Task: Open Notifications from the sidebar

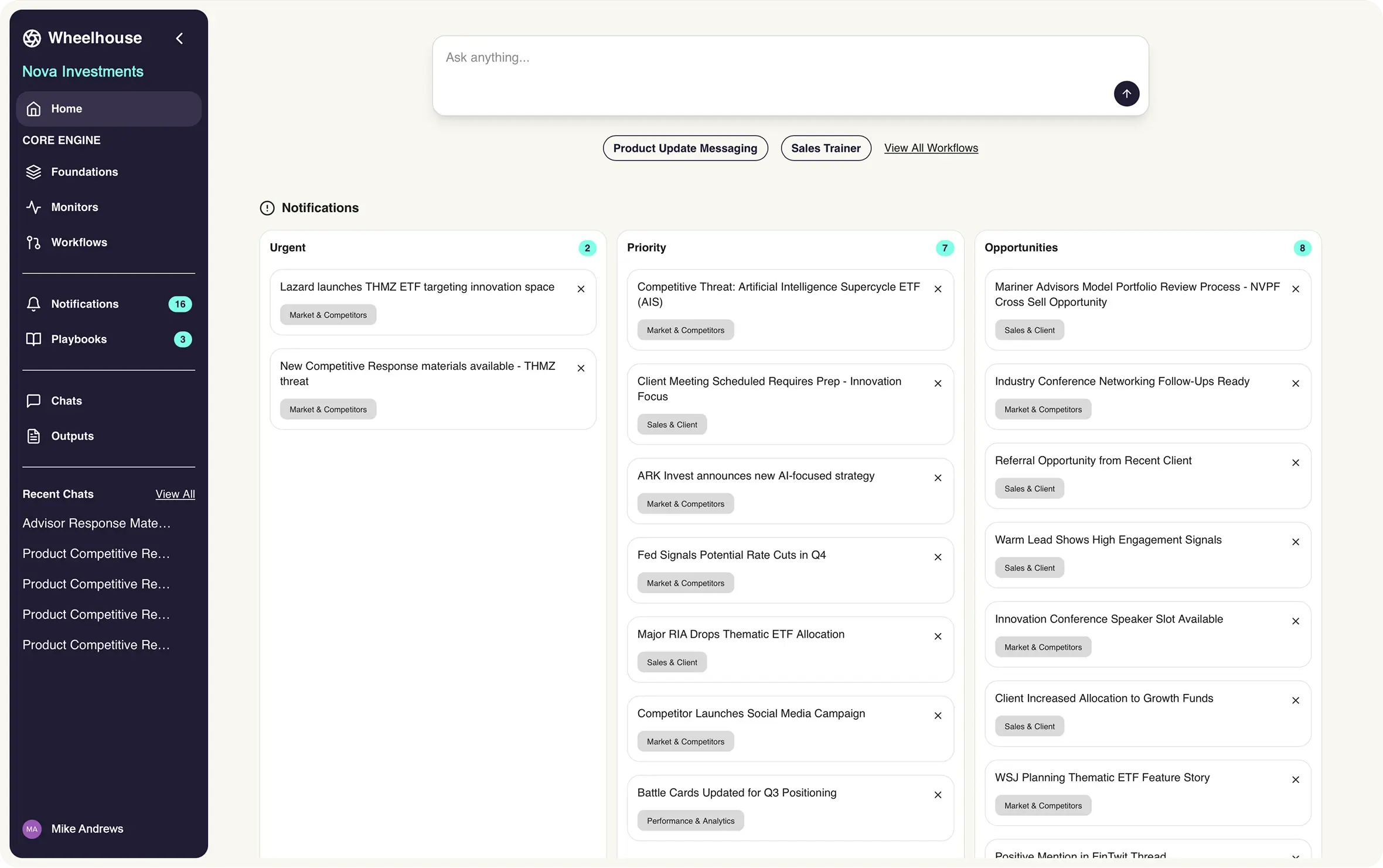Action: [84, 304]
